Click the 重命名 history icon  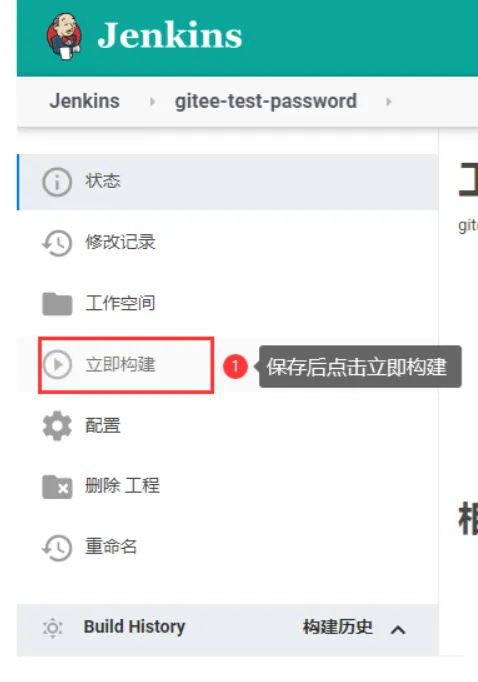pyautogui.click(x=57, y=547)
